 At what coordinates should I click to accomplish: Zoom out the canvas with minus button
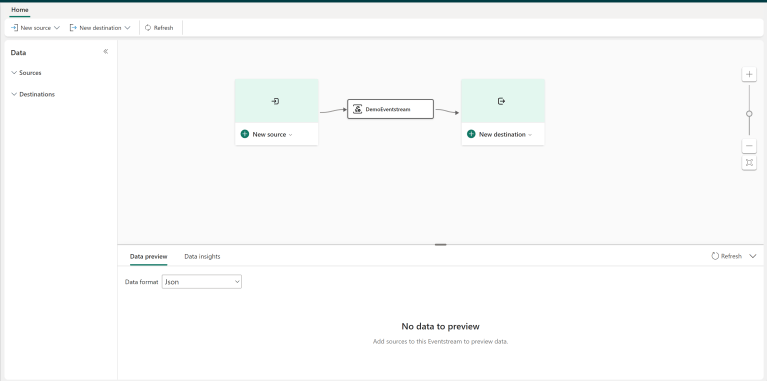(749, 146)
